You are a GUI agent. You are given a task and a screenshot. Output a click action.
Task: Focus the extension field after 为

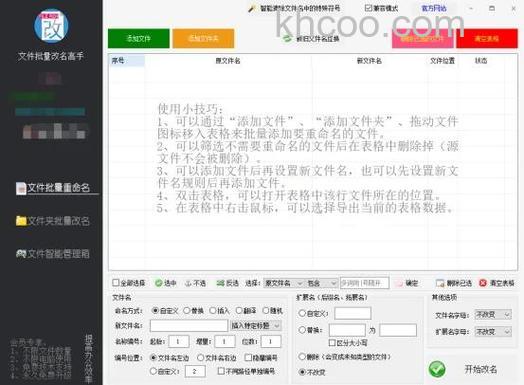tap(398, 330)
